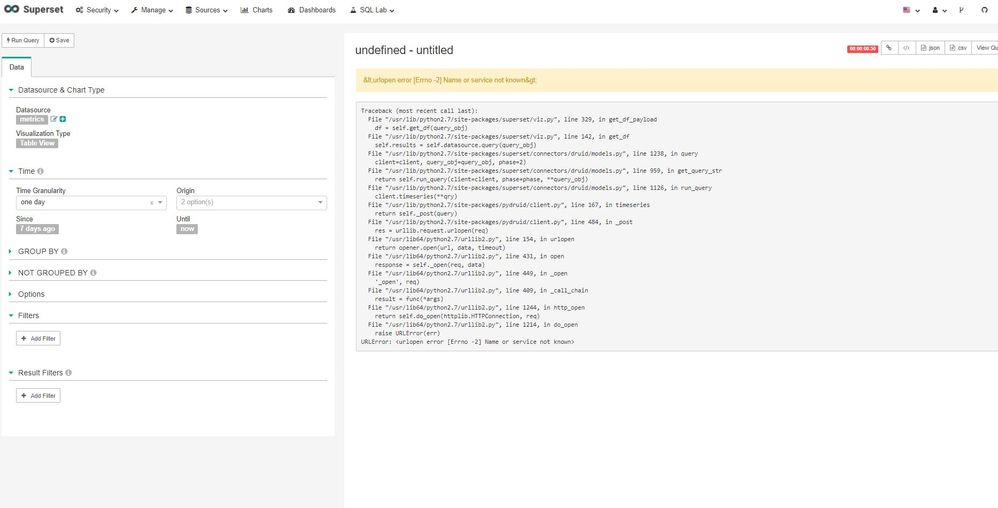The height and width of the screenshot is (508, 998).
Task: Click the Run Query button
Action: click(22, 40)
